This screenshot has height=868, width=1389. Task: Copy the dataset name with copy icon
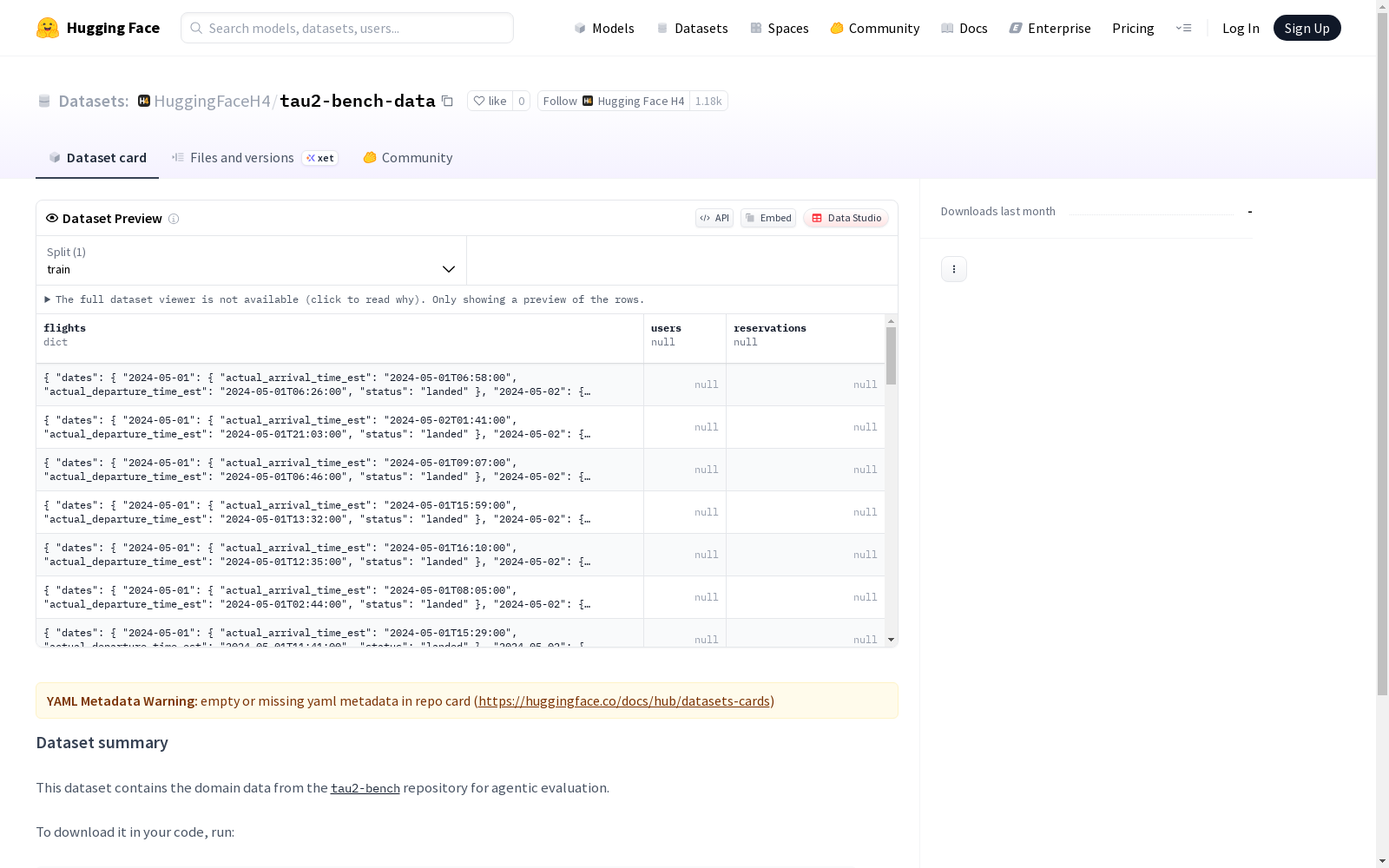click(447, 101)
